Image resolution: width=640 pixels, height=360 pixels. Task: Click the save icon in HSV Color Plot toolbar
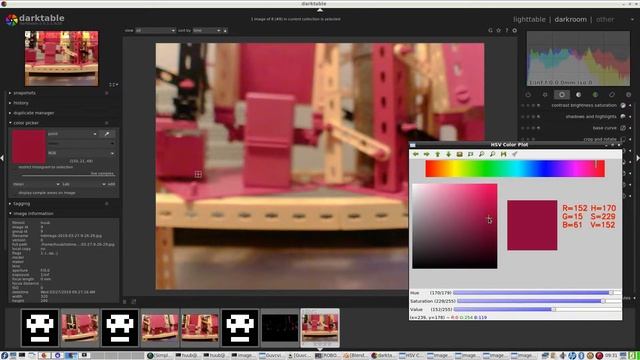[x=504, y=154]
